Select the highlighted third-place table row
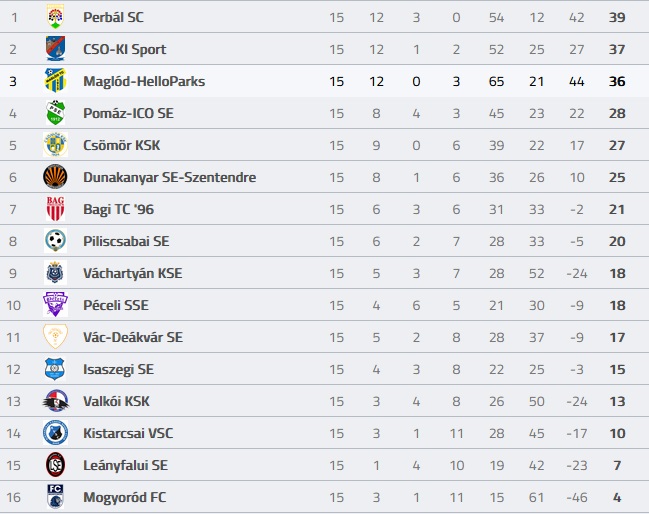The height and width of the screenshot is (514, 649). click(324, 81)
